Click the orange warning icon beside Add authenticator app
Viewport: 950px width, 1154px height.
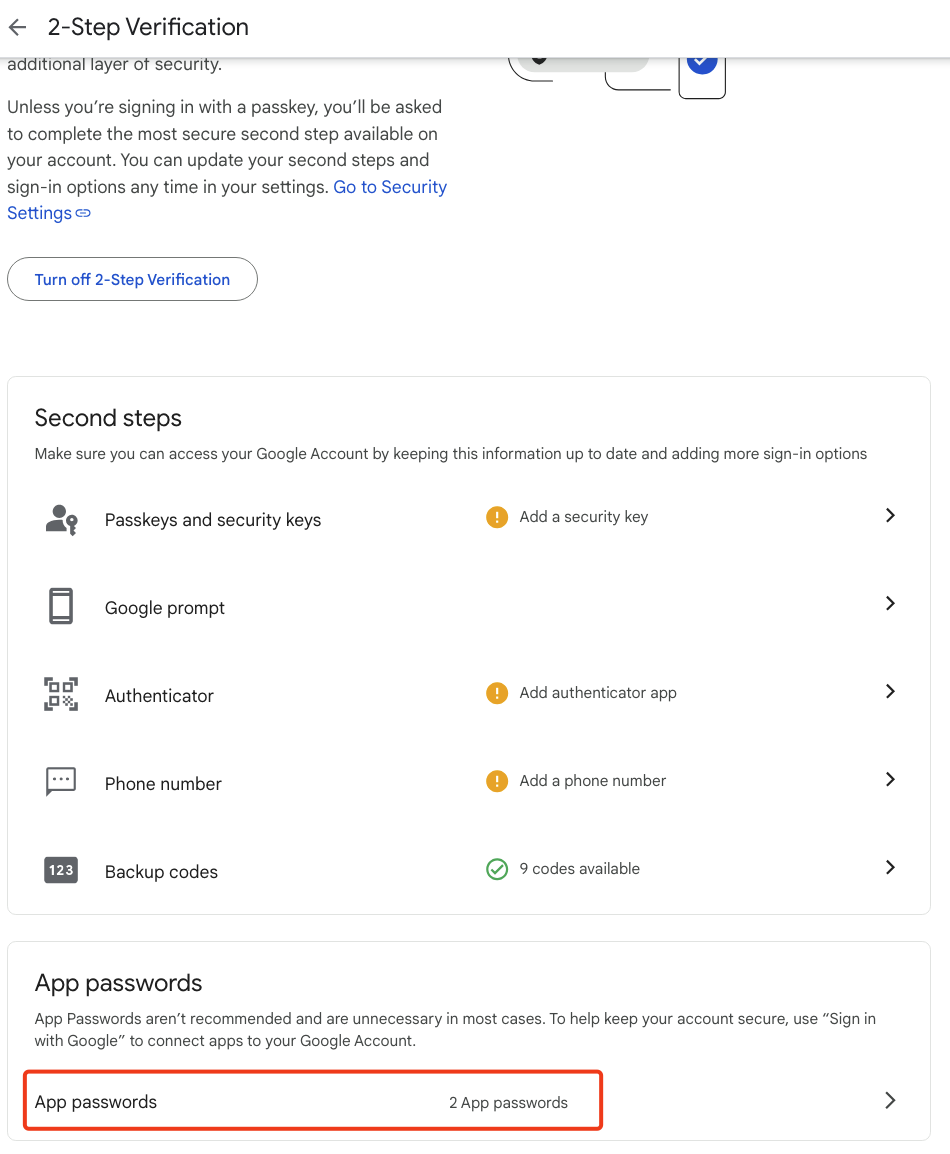pyautogui.click(x=497, y=693)
